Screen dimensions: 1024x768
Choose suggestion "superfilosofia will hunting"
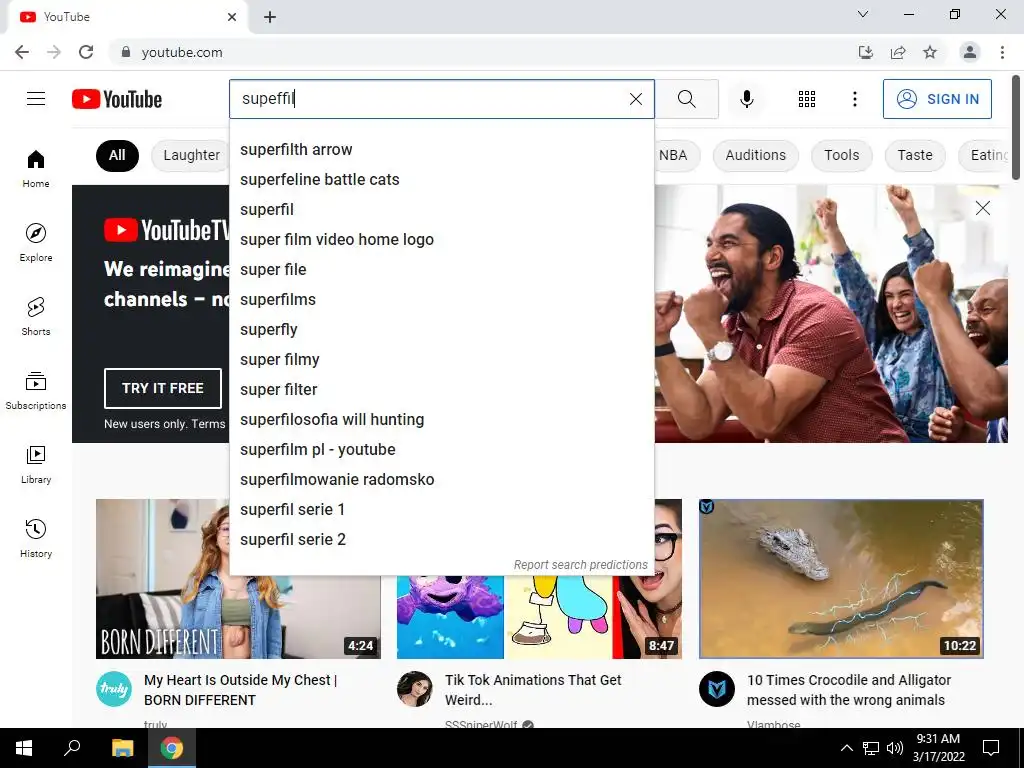441,420
